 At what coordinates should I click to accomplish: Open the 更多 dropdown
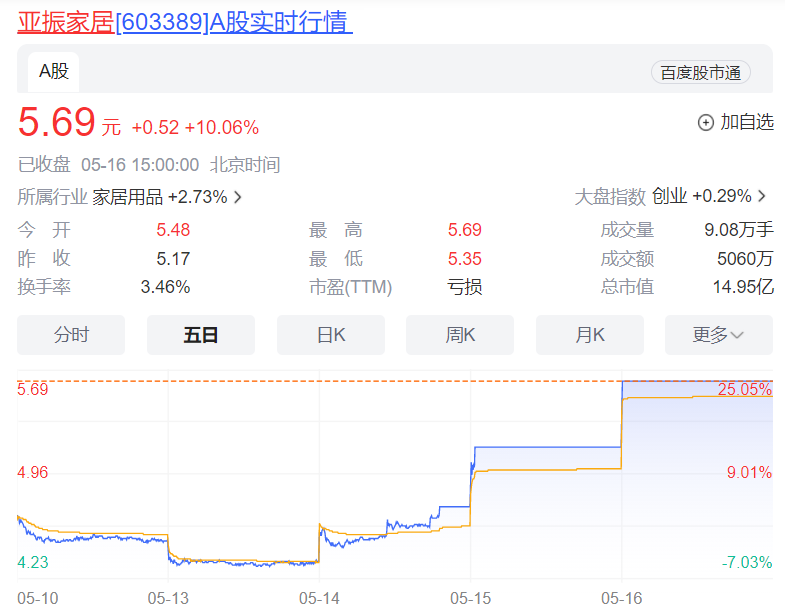pos(719,335)
